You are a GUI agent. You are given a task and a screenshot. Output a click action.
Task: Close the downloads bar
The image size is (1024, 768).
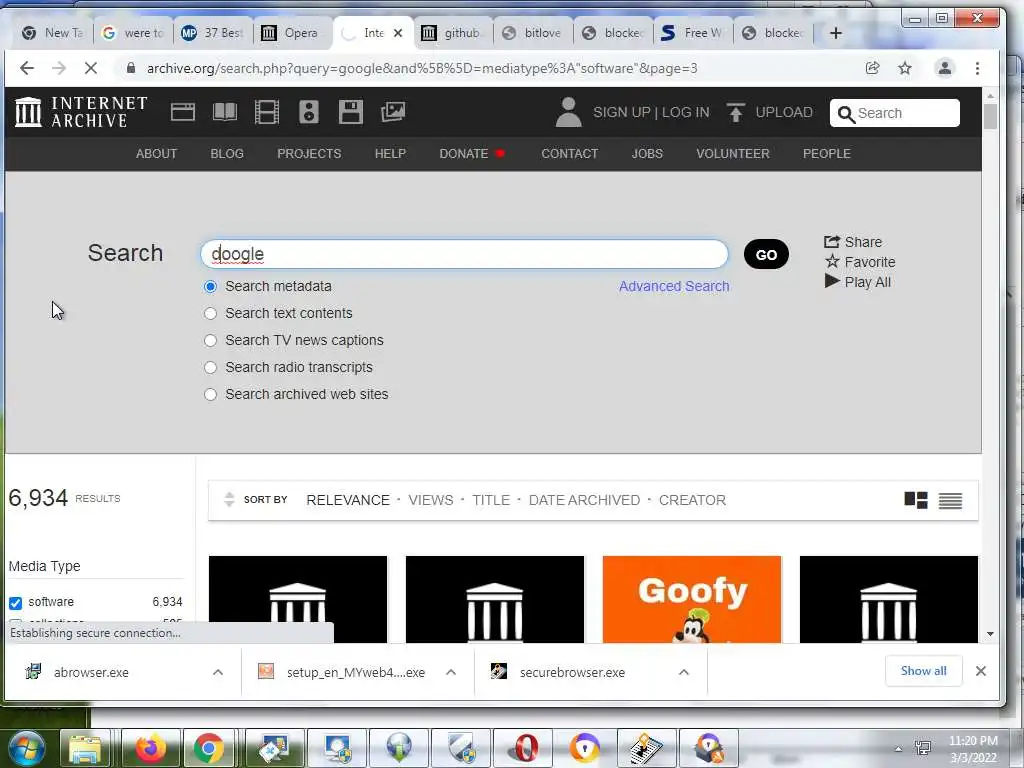[980, 671]
